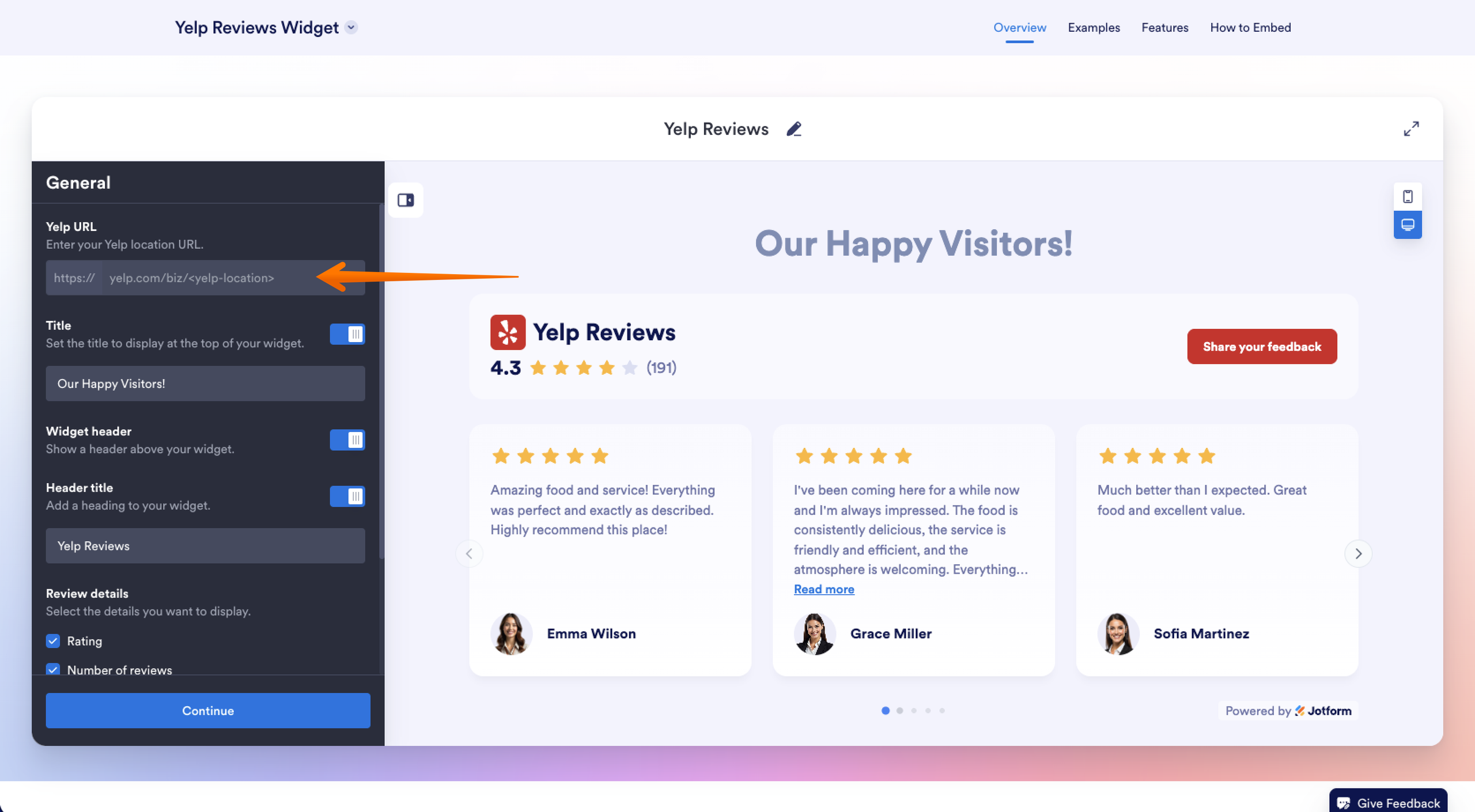This screenshot has width=1475, height=812.
Task: Edit widget name with pencil icon
Action: pos(794,129)
